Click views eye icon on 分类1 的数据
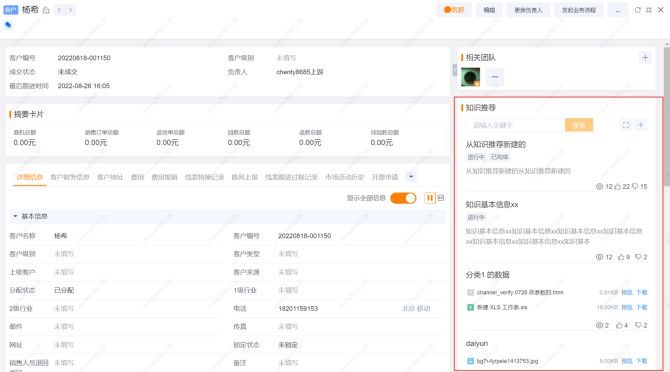 [x=599, y=325]
